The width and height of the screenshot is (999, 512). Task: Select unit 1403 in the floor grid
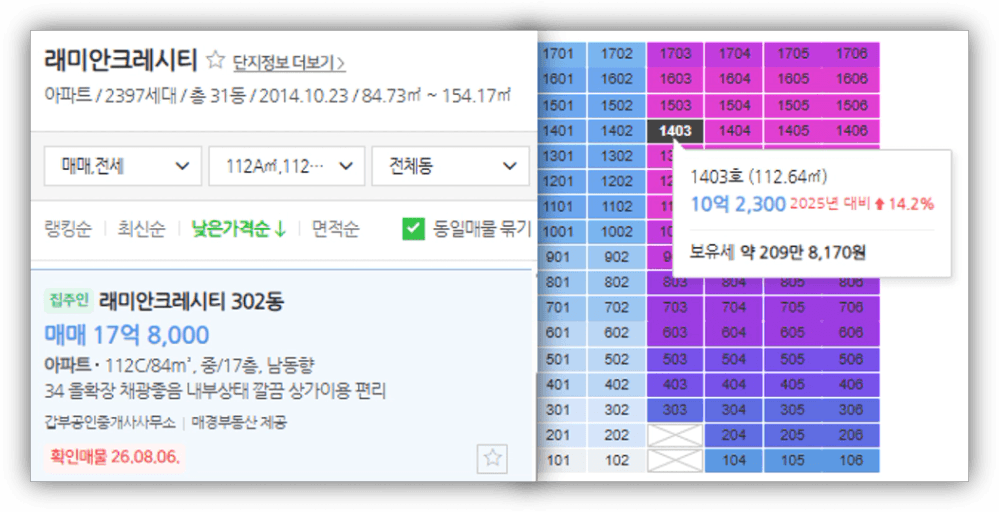(x=675, y=131)
